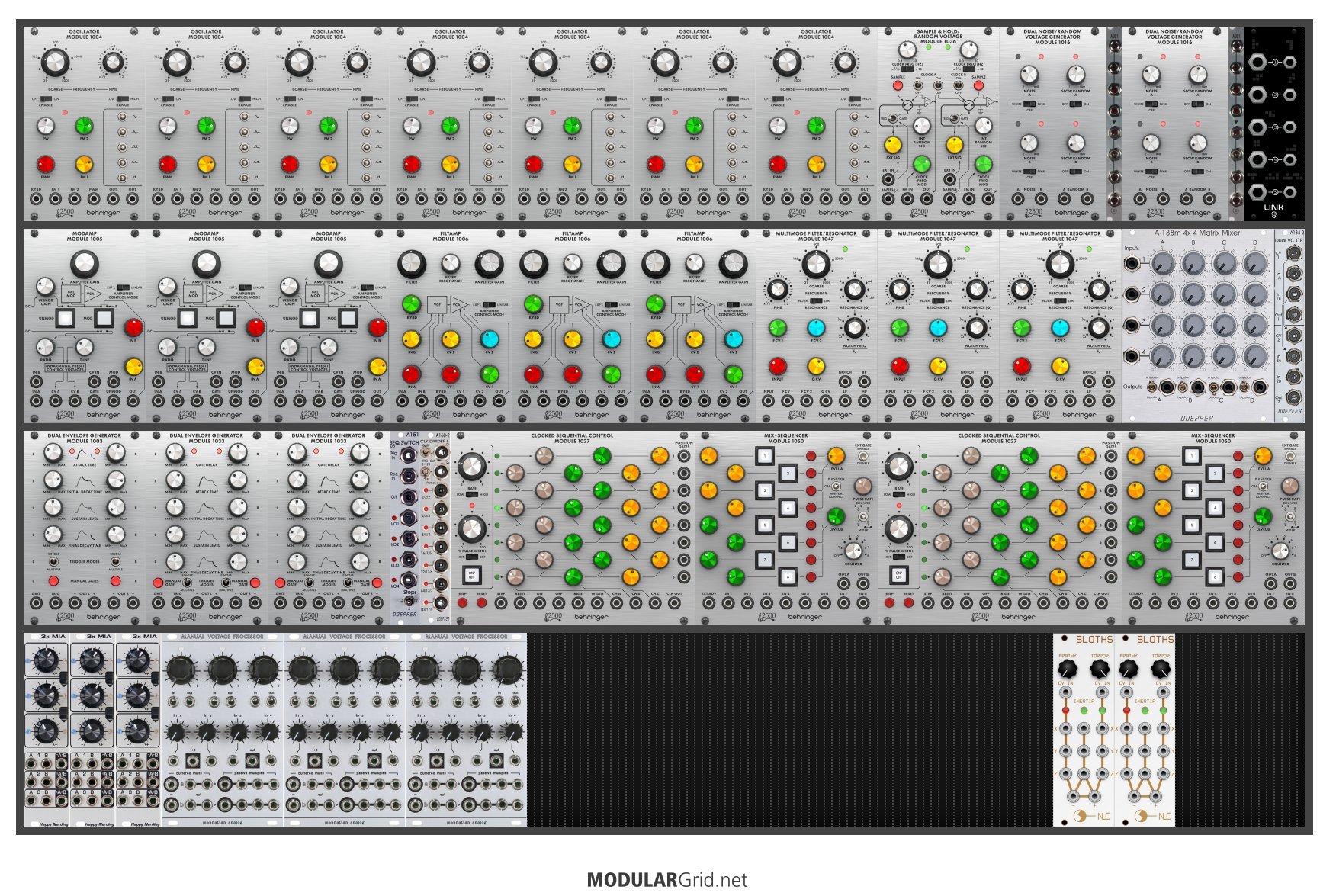
Task: Click the A-138m 4x4 Matrix Mixer title
Action: coord(1196,233)
